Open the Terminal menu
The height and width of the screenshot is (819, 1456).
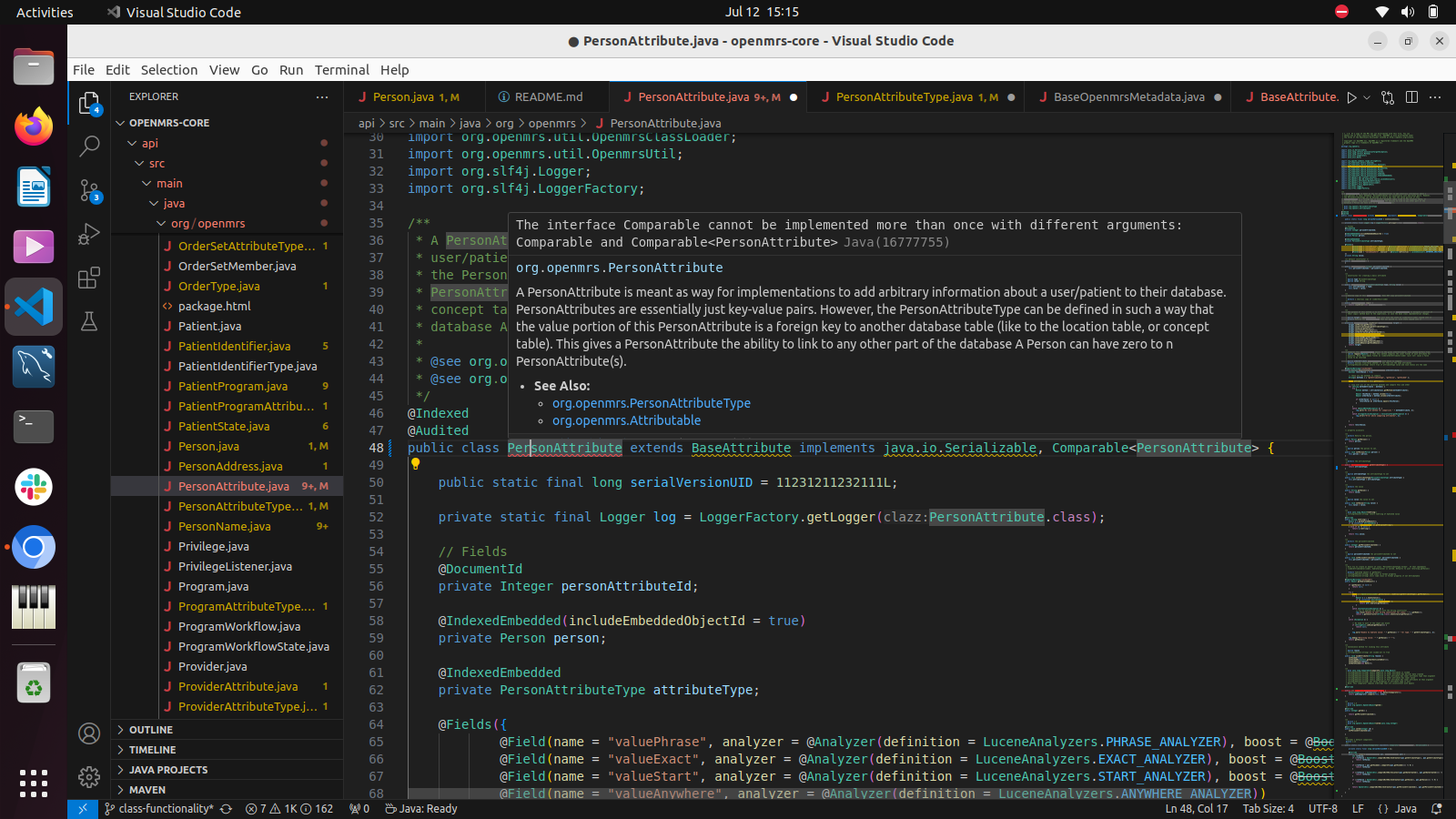tap(341, 70)
